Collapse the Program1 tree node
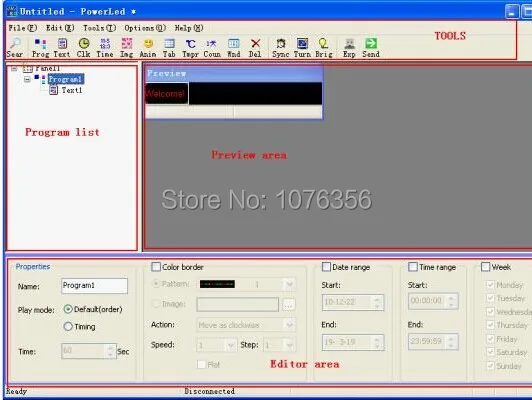 (27, 79)
